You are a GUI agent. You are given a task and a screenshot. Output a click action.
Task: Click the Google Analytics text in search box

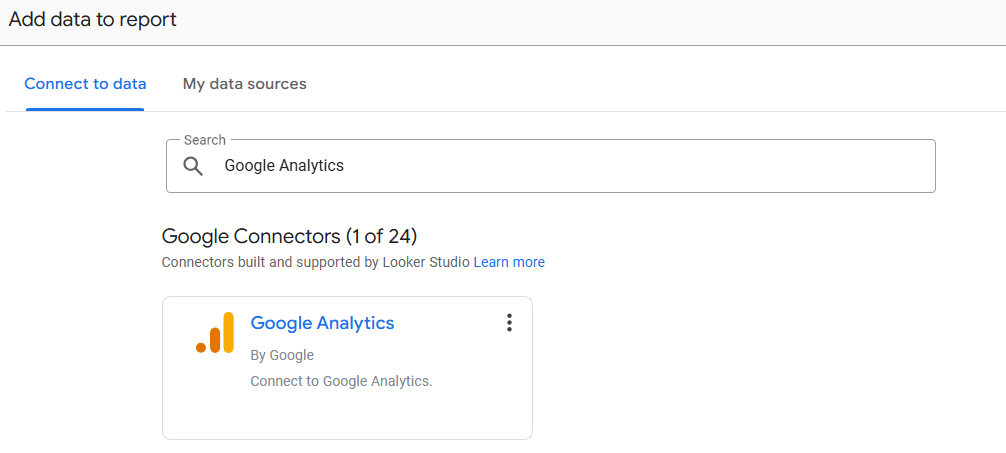point(284,166)
